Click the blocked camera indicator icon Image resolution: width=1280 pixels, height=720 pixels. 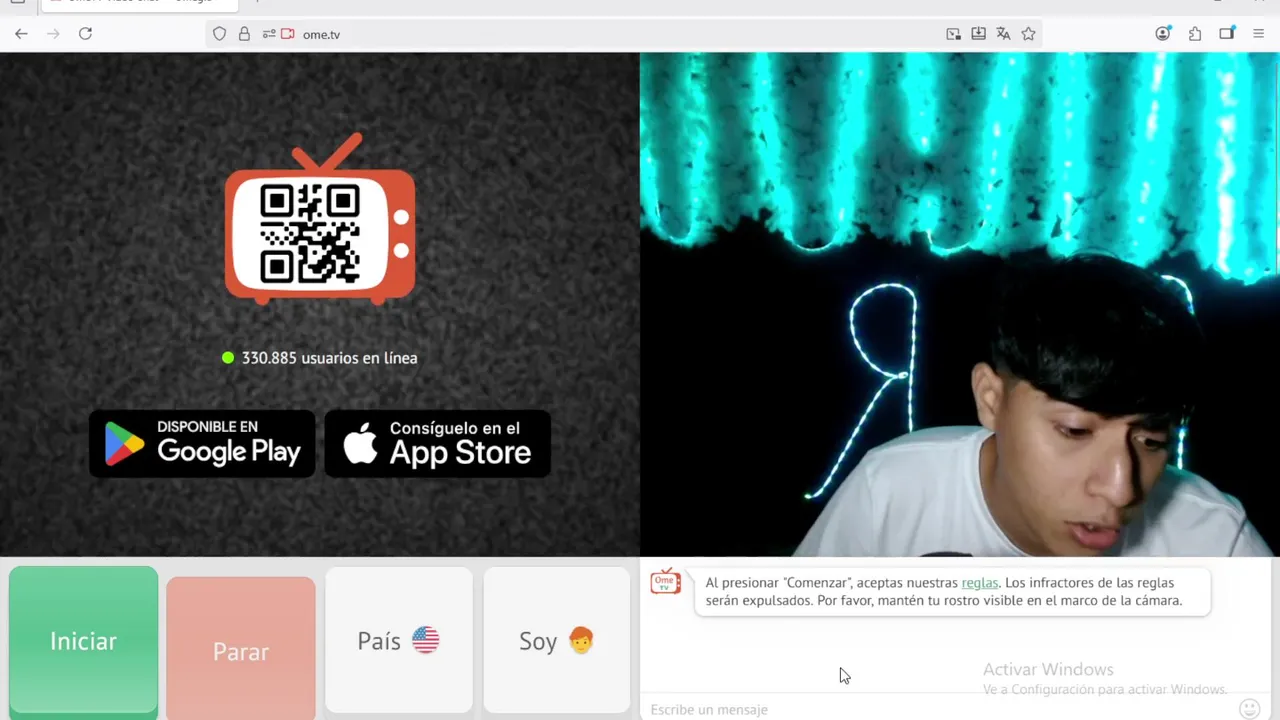288,34
